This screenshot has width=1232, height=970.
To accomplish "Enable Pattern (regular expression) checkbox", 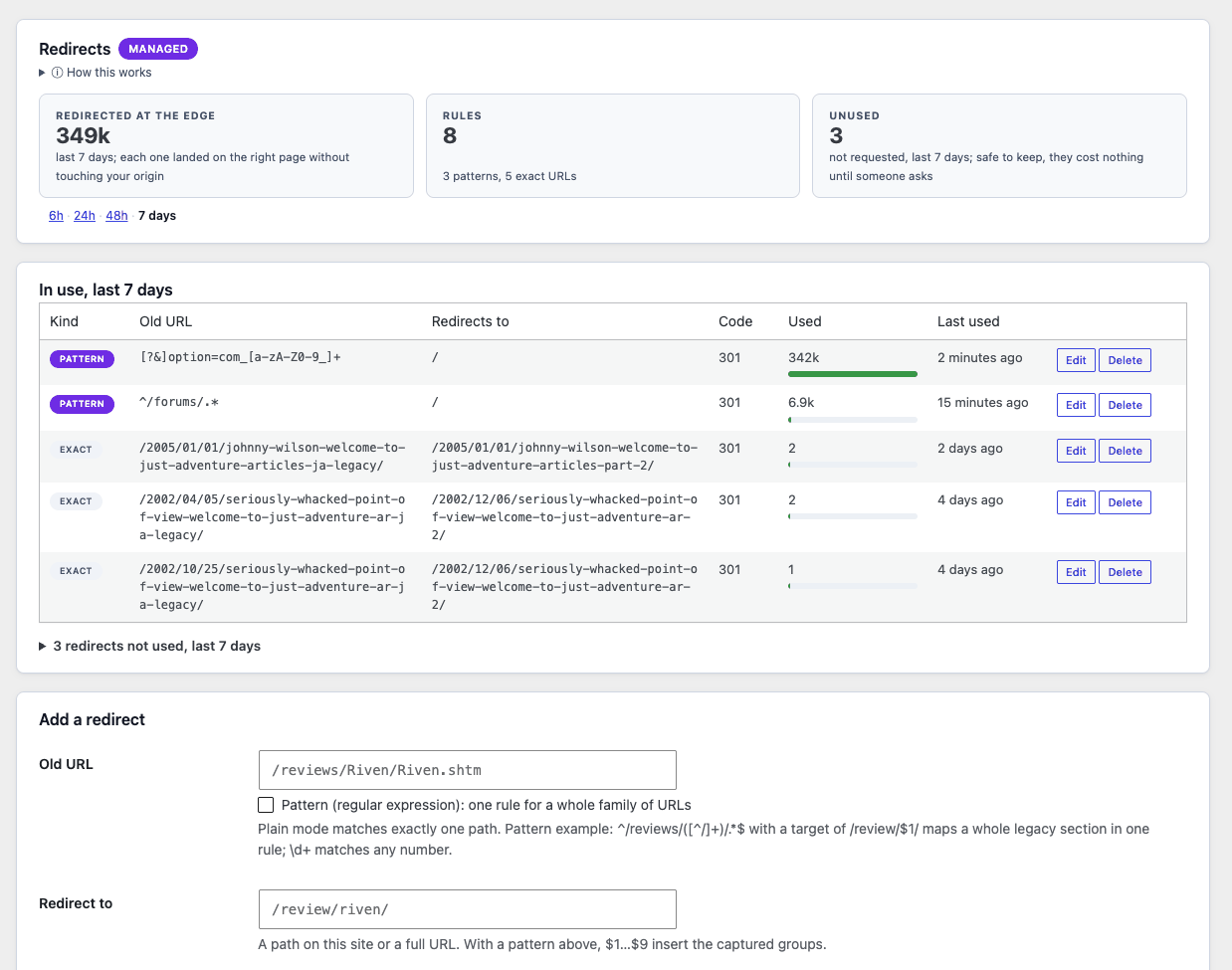I will 266,805.
